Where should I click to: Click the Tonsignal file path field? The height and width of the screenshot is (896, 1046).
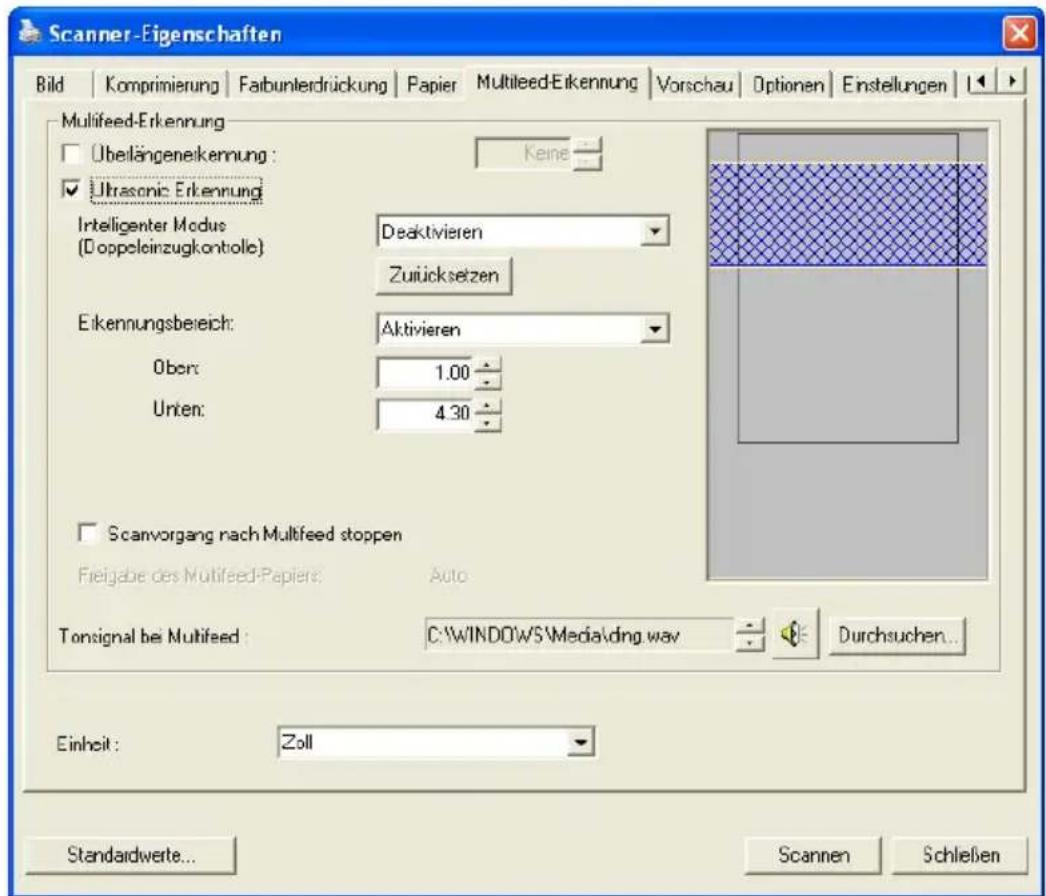coord(580,635)
